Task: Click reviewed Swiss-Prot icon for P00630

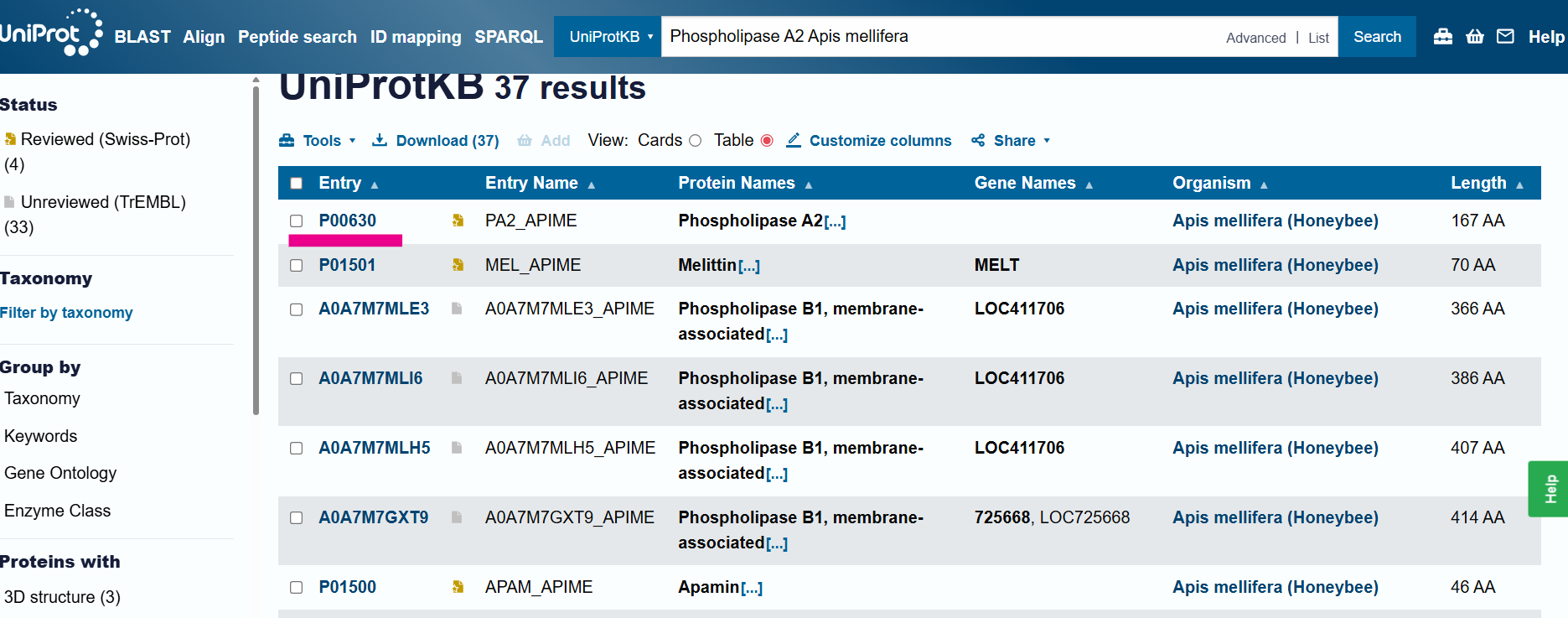Action: (x=458, y=221)
